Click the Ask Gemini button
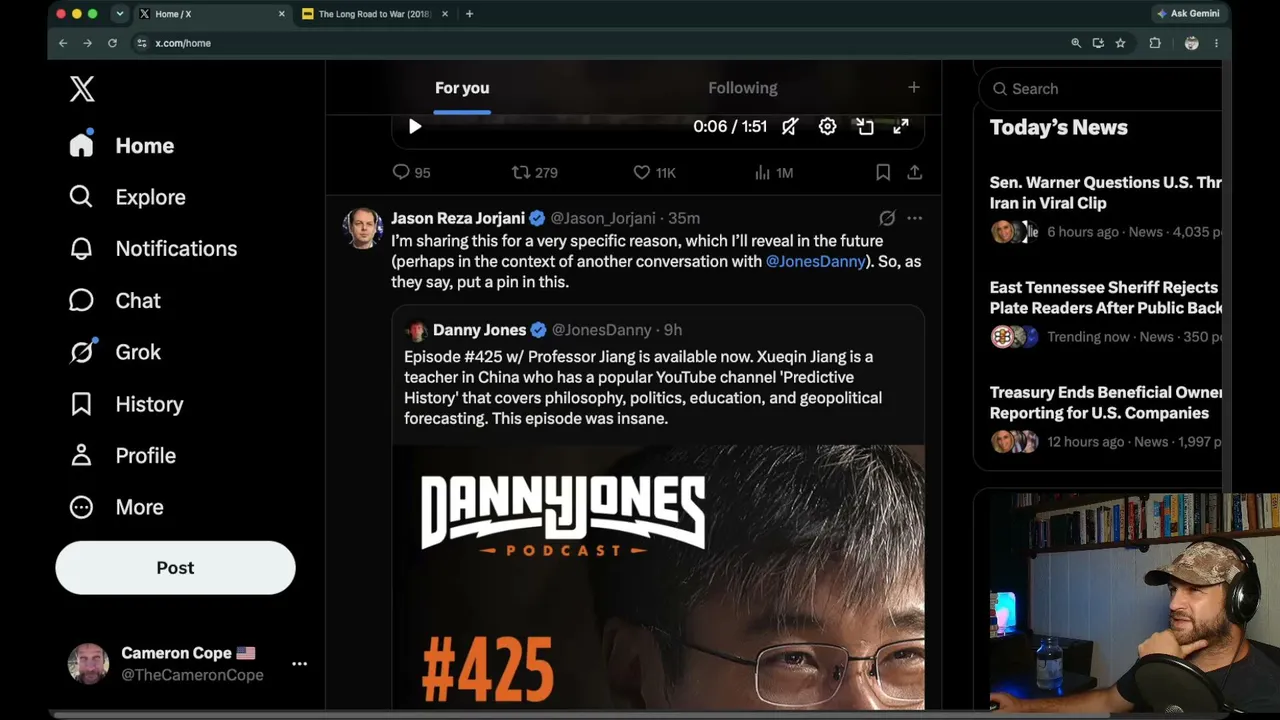The width and height of the screenshot is (1280, 720). point(1188,14)
